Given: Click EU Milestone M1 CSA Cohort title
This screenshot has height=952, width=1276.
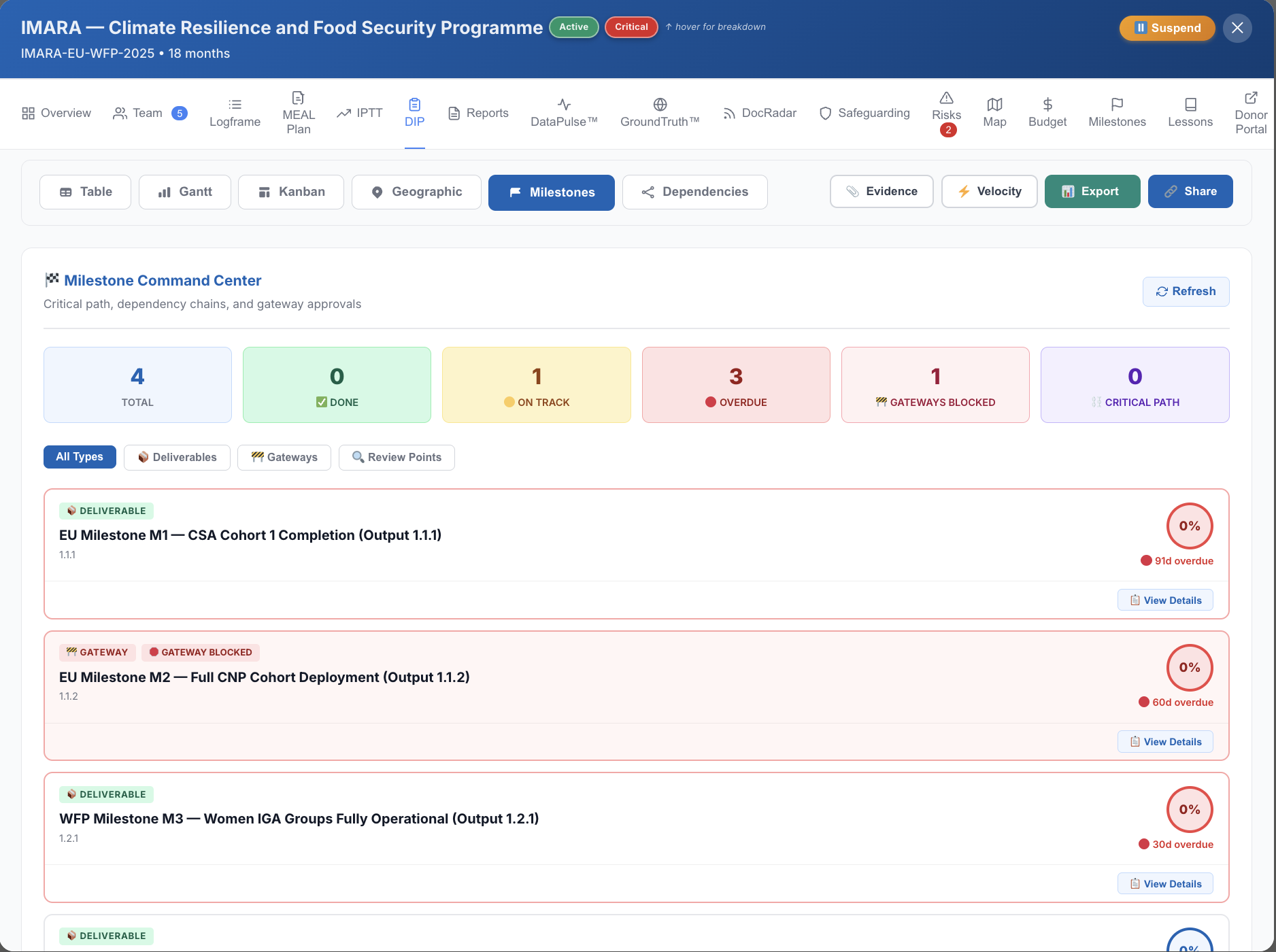Looking at the screenshot, I should tap(250, 535).
